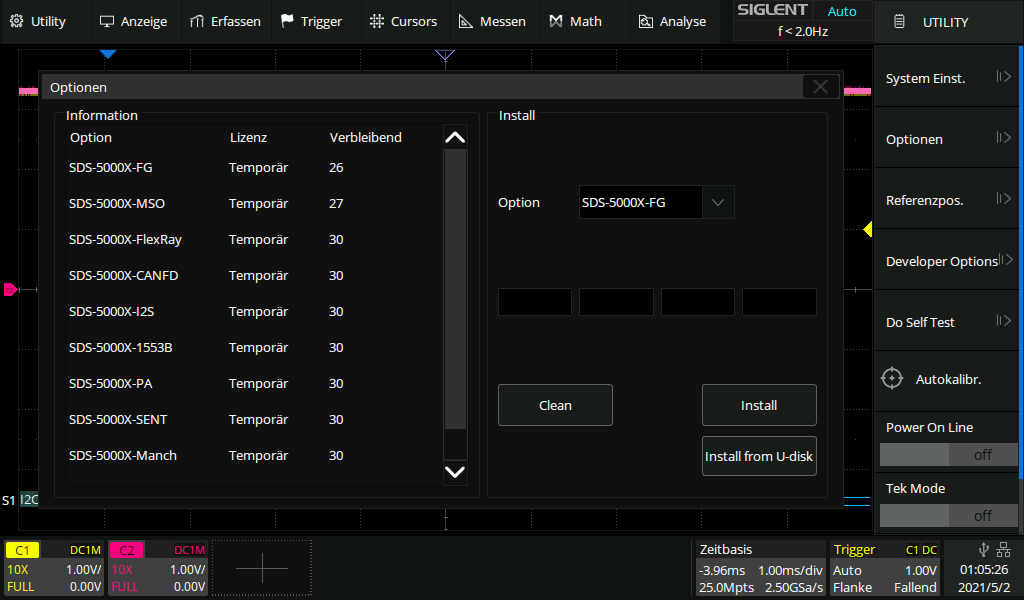Viewport: 1024px width, 600px height.
Task: Toggle Power On Line switch
Action: [x=949, y=454]
